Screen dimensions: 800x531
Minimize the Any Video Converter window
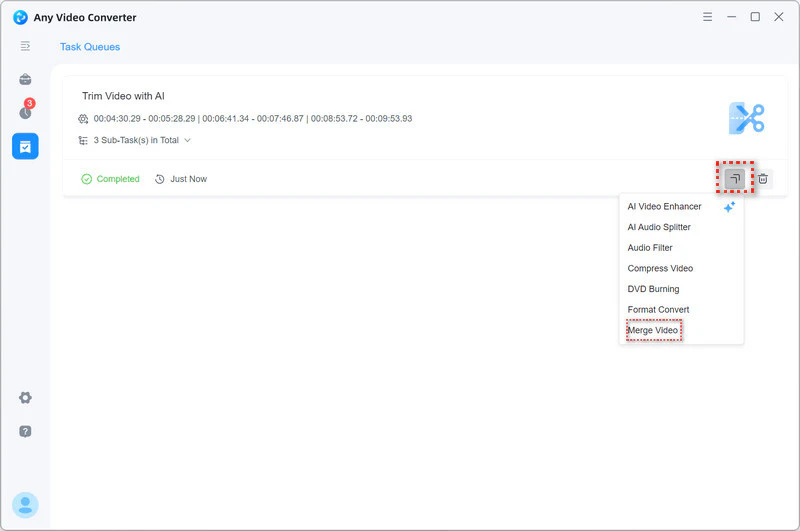tap(732, 17)
